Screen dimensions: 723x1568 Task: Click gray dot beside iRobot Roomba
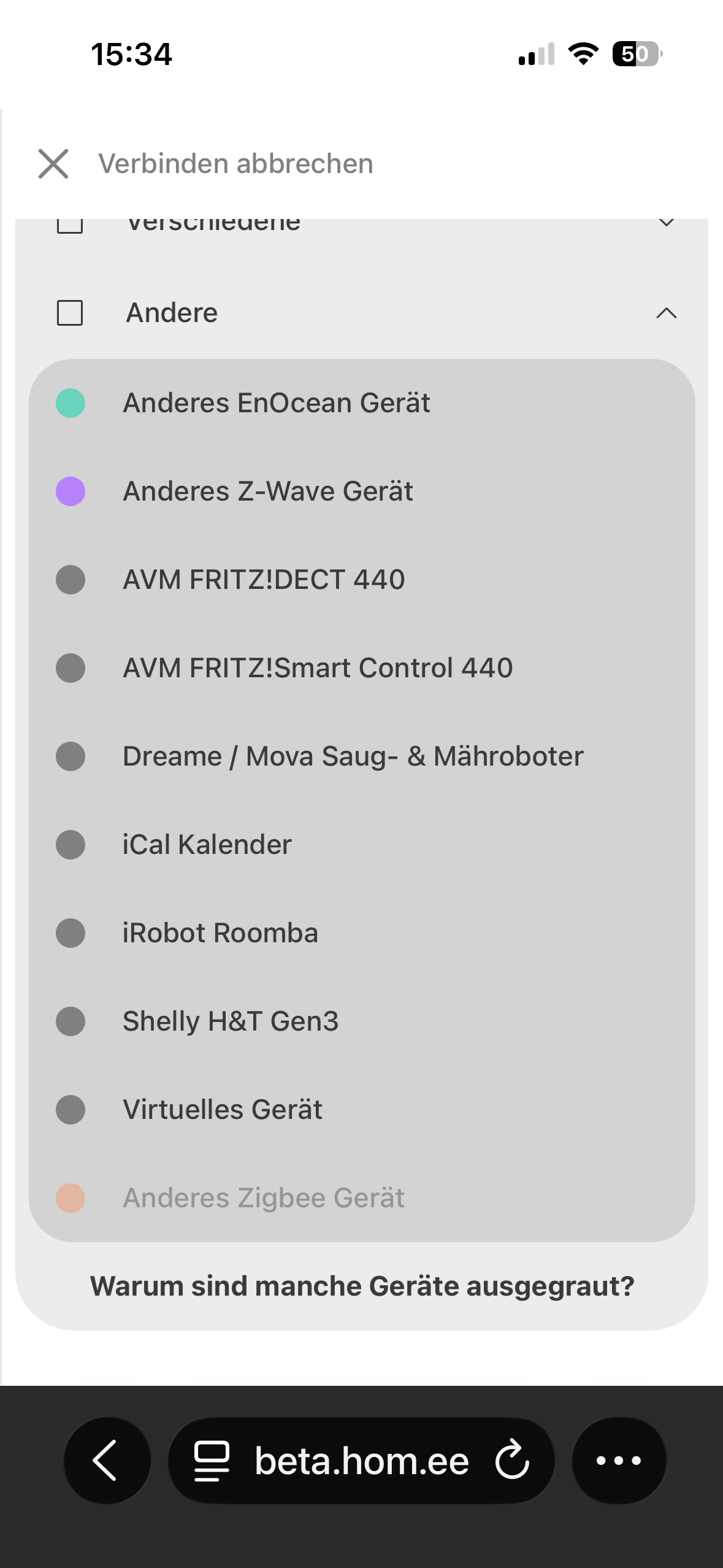(71, 933)
